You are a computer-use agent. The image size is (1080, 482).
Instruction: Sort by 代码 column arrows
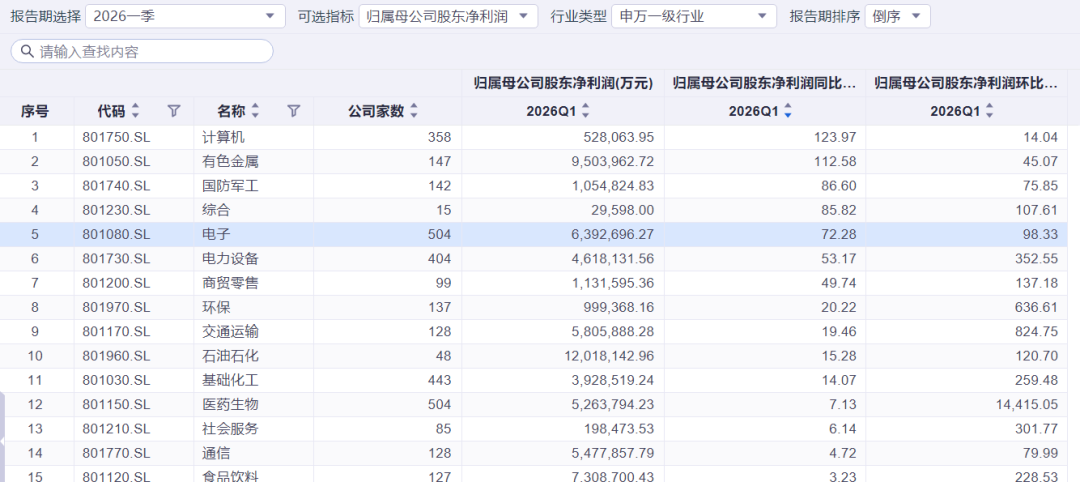coord(136,111)
